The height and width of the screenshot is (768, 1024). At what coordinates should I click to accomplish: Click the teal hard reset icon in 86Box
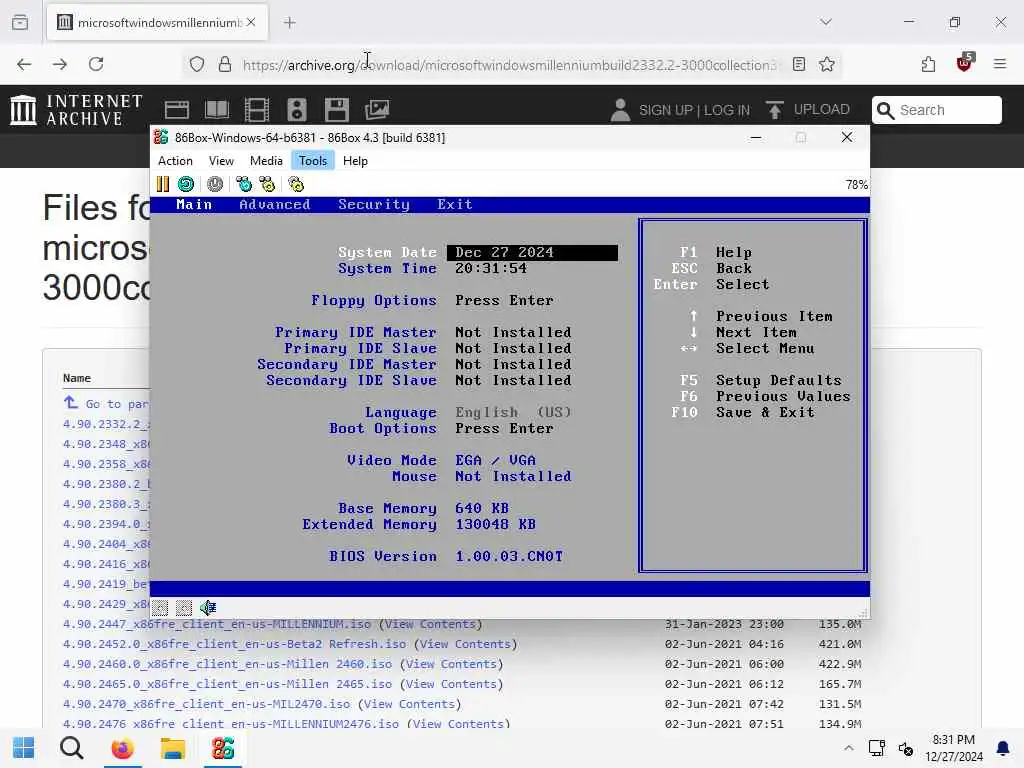186,185
